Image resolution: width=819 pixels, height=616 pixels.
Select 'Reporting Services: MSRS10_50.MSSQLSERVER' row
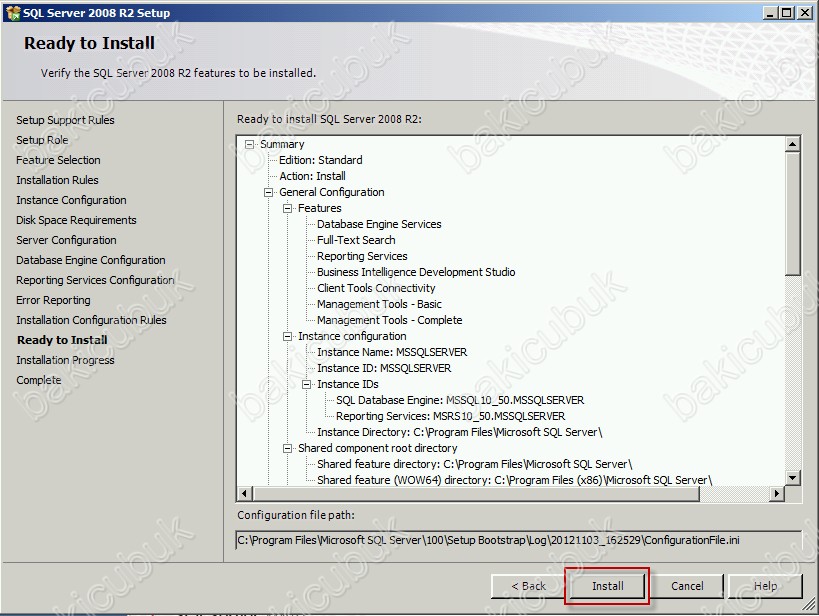[451, 416]
